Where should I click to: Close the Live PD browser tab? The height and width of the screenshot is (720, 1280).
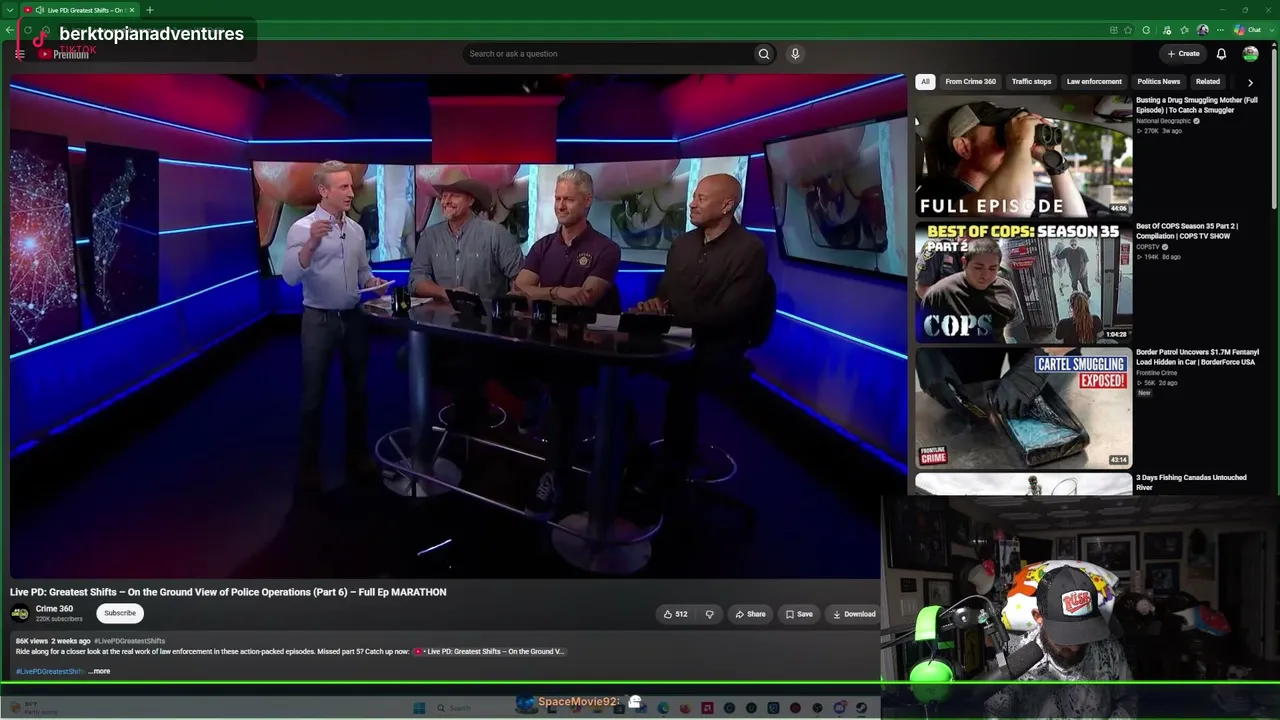coord(131,10)
